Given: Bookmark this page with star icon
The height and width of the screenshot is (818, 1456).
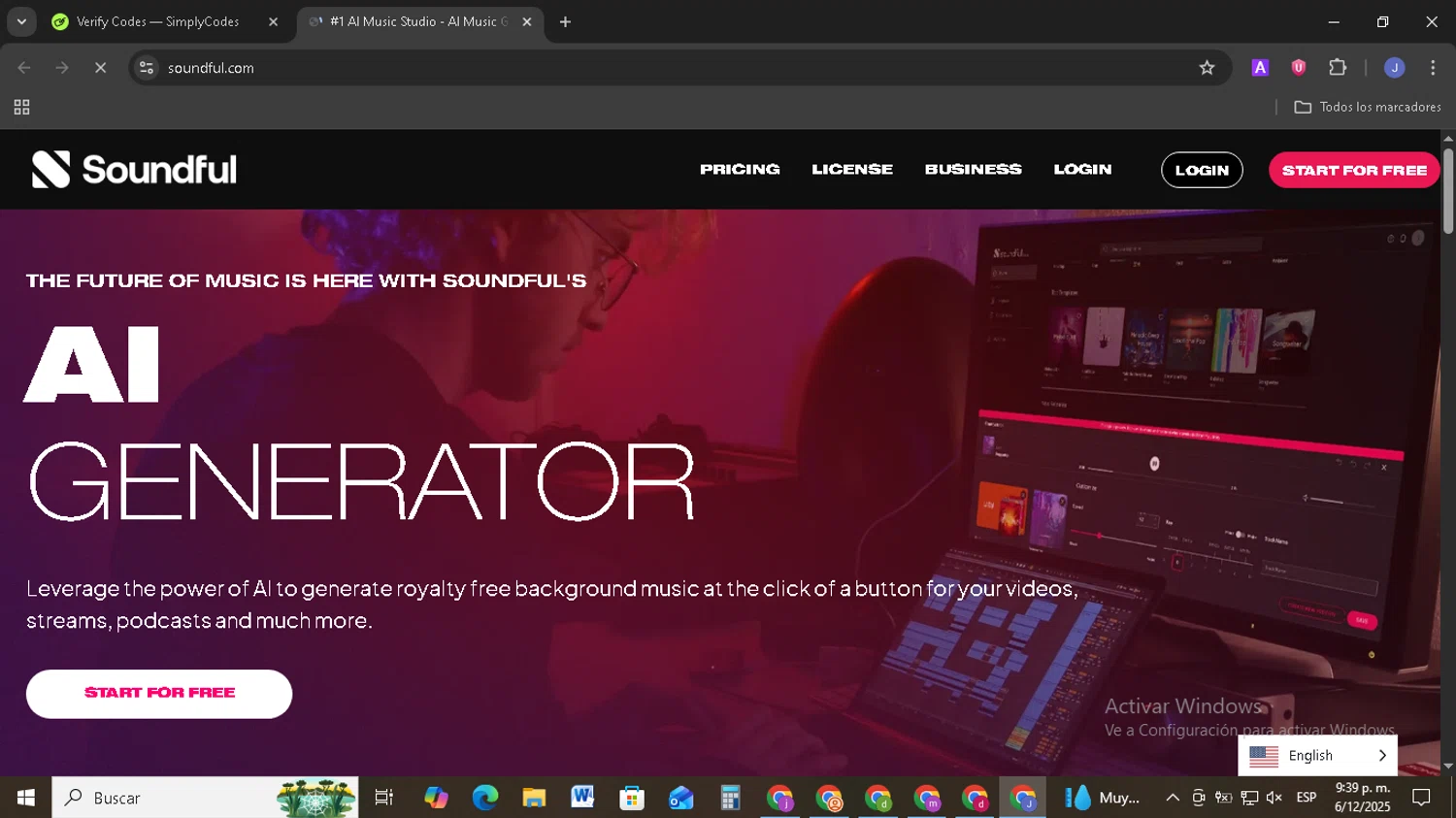Looking at the screenshot, I should pyautogui.click(x=1207, y=68).
